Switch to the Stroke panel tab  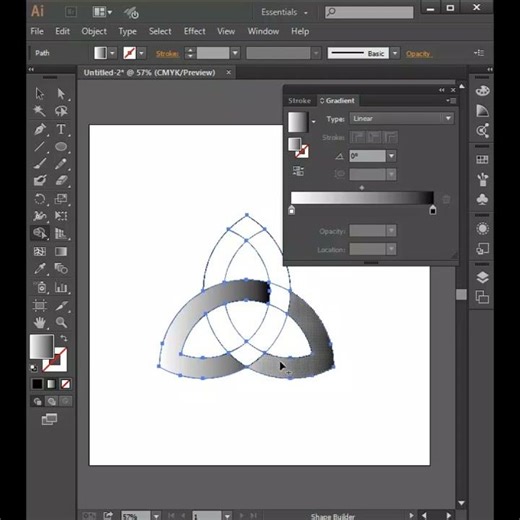tap(299, 101)
